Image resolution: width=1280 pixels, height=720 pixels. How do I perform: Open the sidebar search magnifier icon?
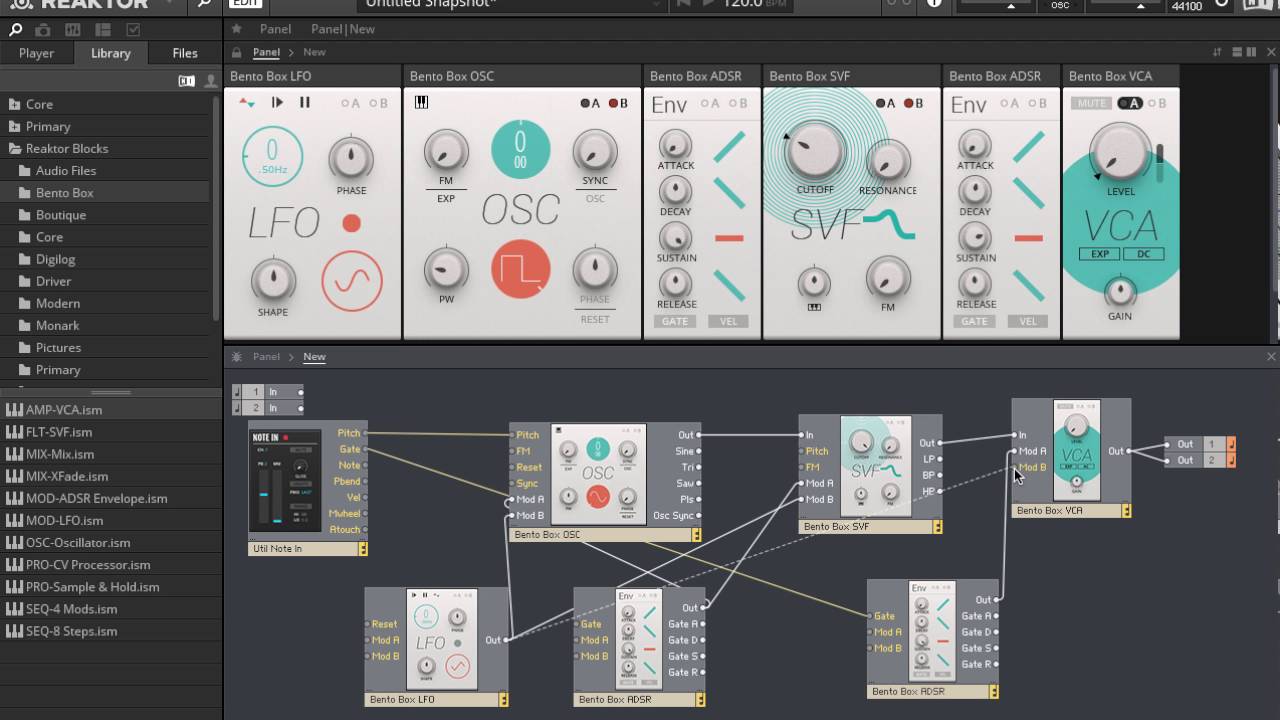(16, 30)
